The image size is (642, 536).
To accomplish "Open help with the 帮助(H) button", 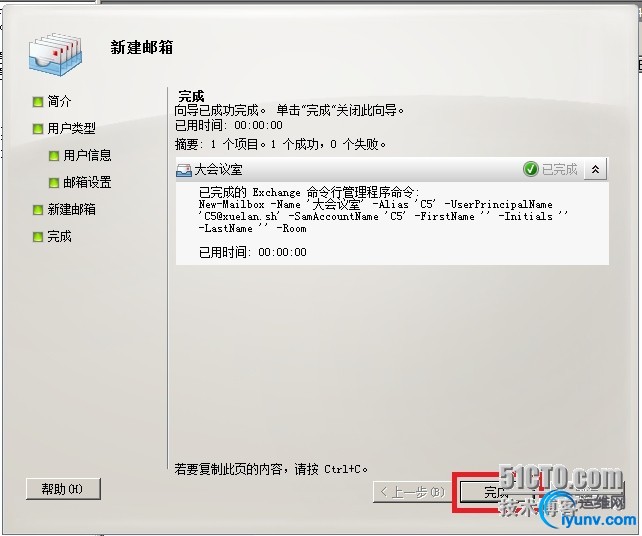I will pos(63,489).
